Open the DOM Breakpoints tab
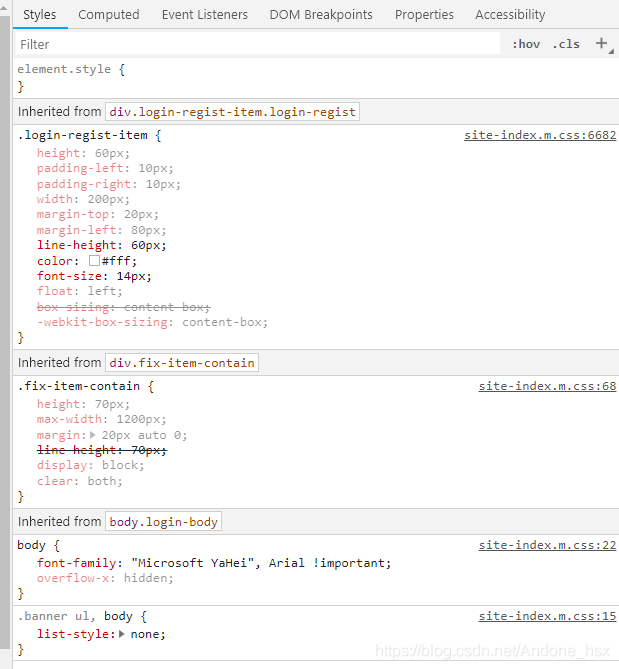 click(321, 15)
